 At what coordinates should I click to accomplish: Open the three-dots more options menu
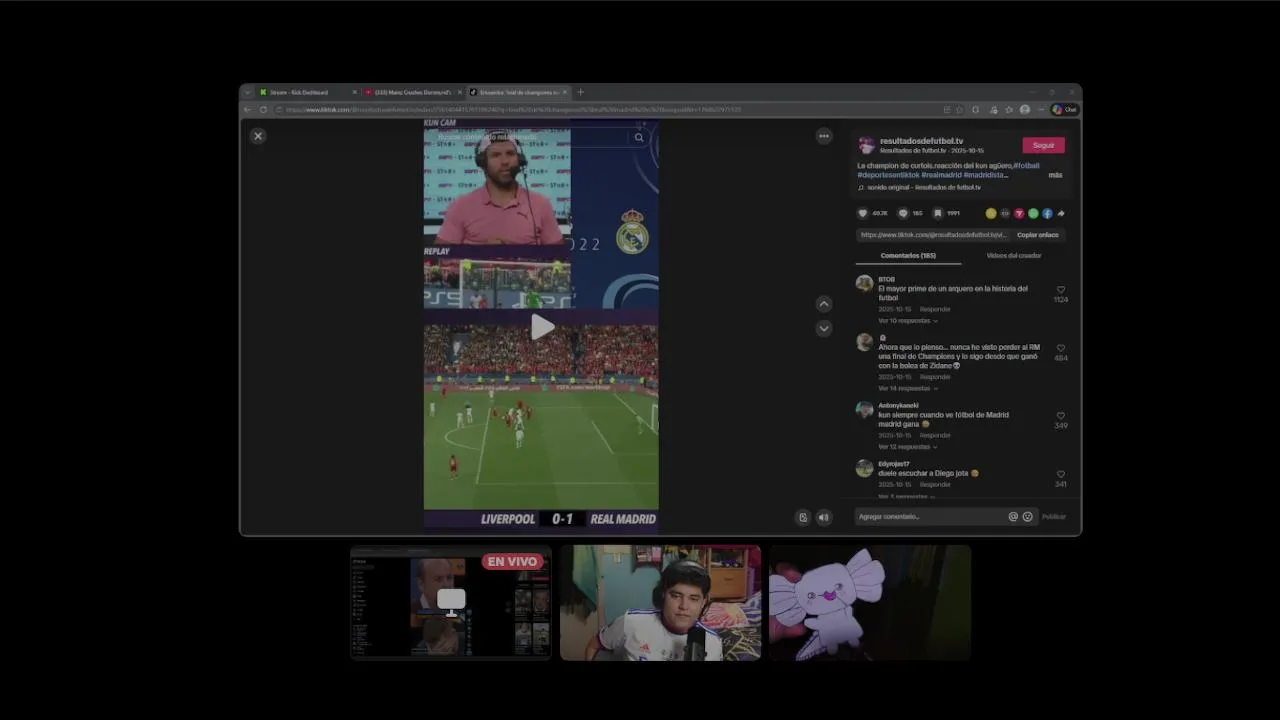[824, 136]
